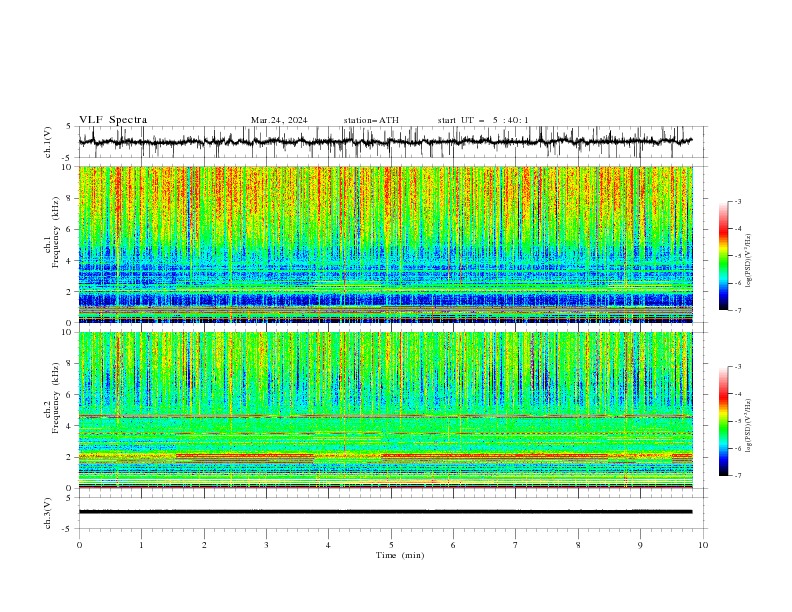Click the time axis tick label "10"

click(x=703, y=545)
